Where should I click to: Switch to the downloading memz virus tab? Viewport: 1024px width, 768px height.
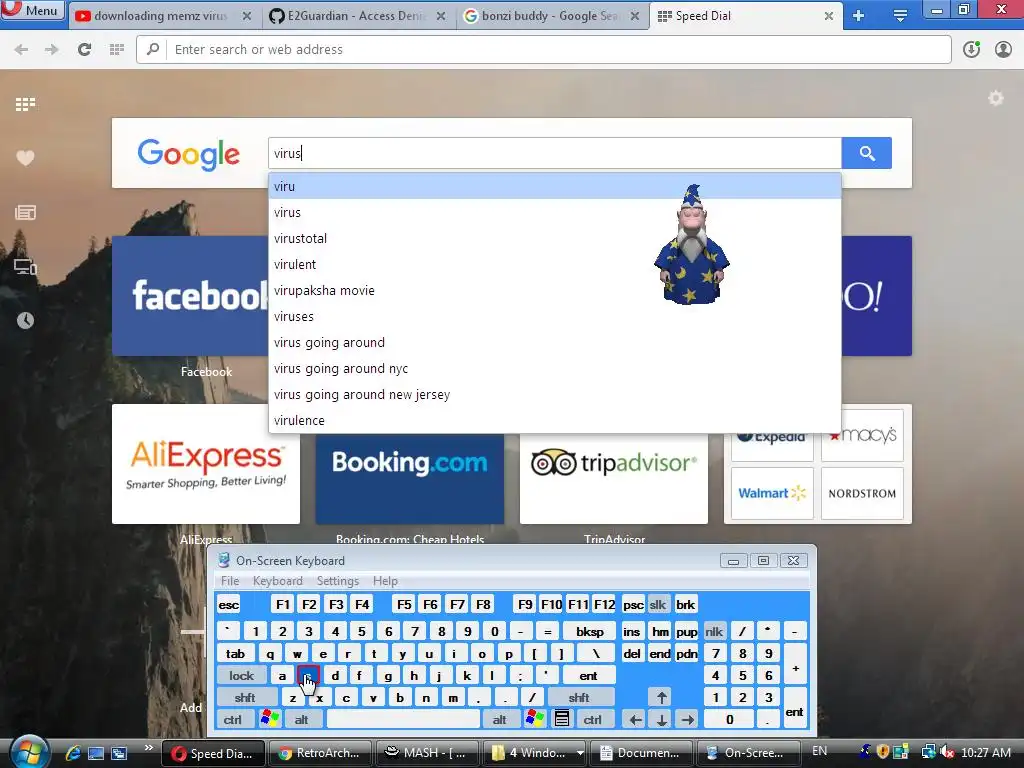click(x=163, y=16)
